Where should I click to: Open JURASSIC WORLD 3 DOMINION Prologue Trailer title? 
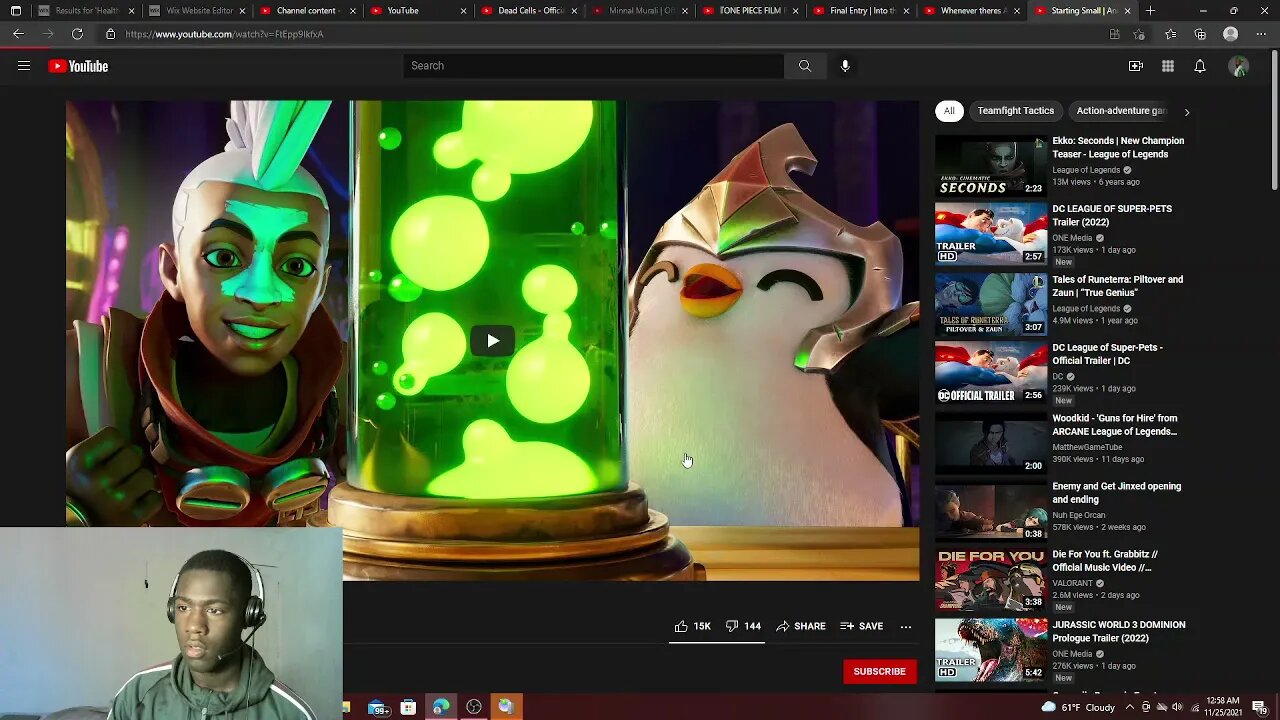[x=1118, y=631]
